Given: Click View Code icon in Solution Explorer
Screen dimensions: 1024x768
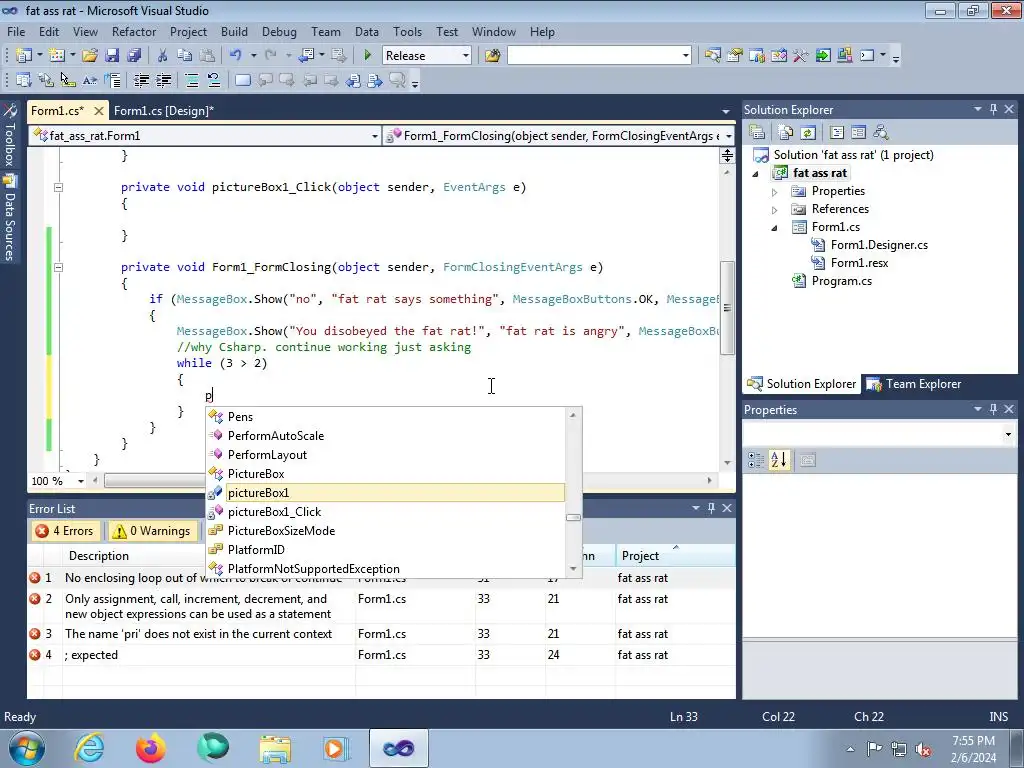Looking at the screenshot, I should click(x=837, y=133).
